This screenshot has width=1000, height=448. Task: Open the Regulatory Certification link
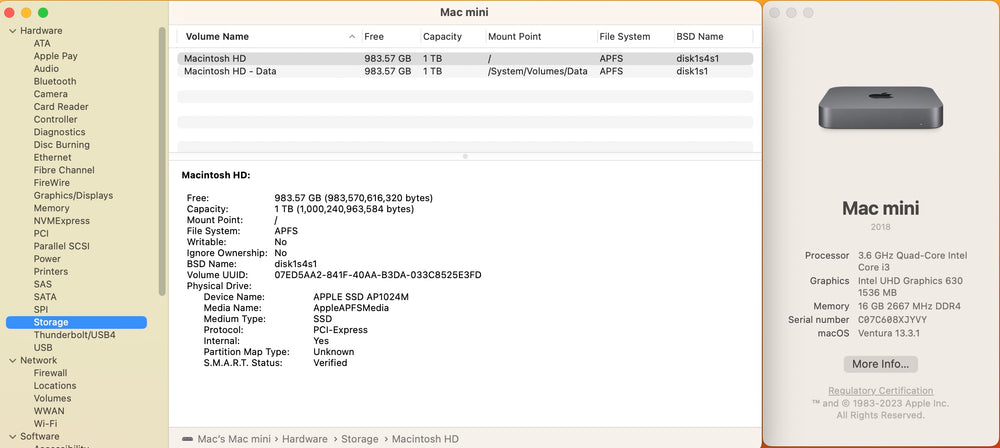(881, 391)
